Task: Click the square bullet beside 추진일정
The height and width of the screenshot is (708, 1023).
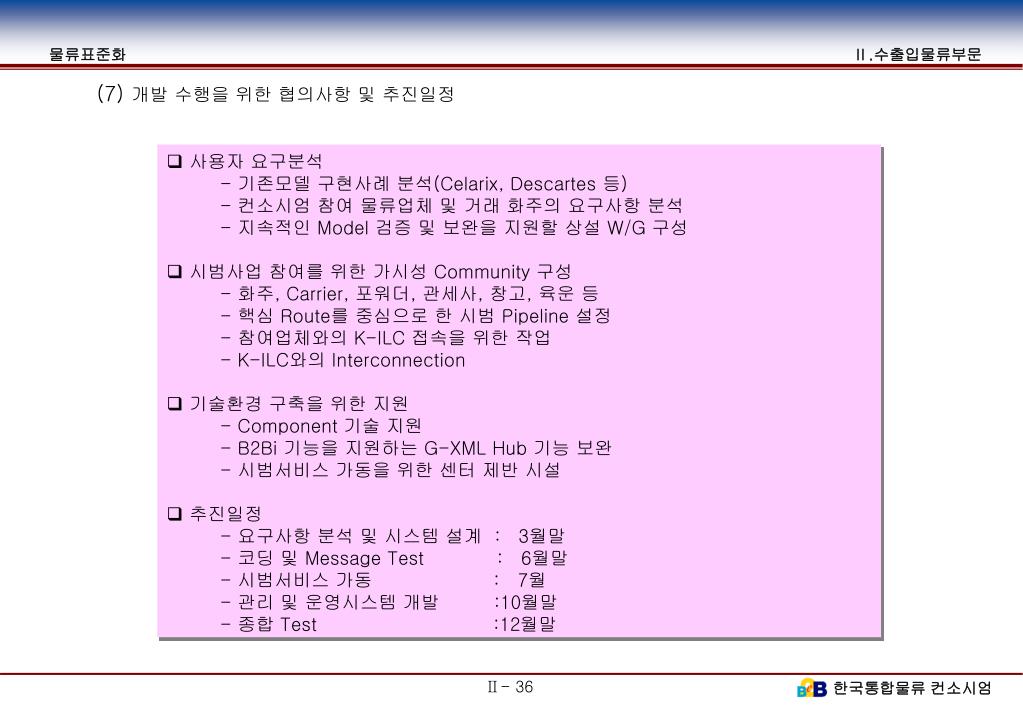Action: [x=174, y=514]
